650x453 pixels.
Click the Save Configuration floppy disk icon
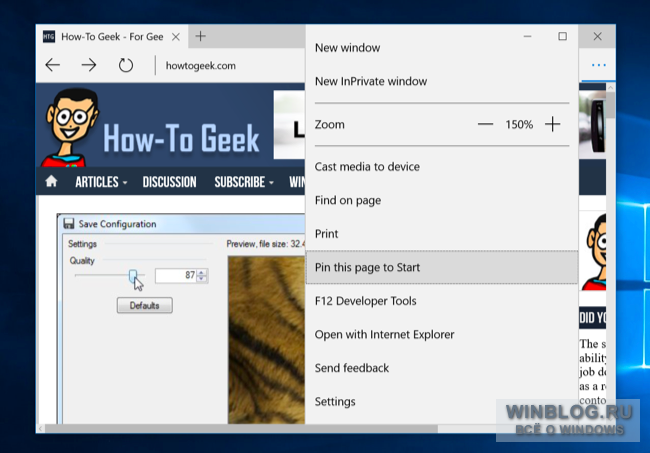click(68, 224)
